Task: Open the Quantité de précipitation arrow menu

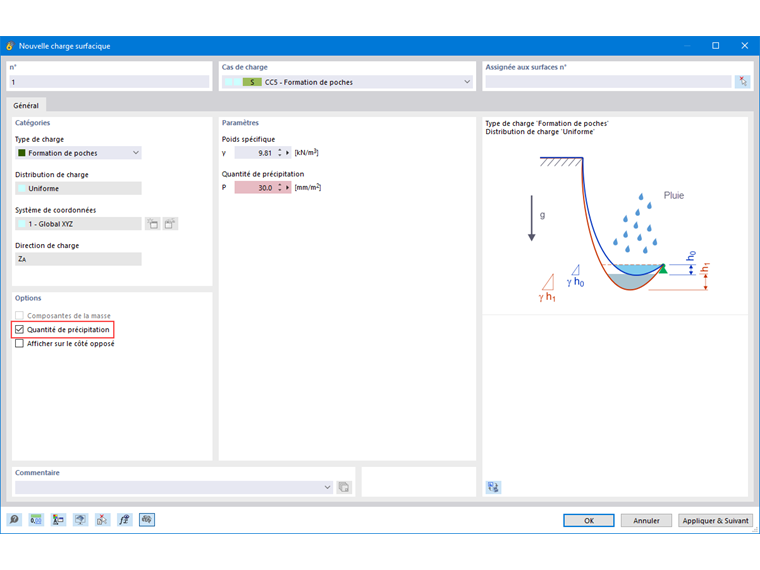Action: point(288,188)
